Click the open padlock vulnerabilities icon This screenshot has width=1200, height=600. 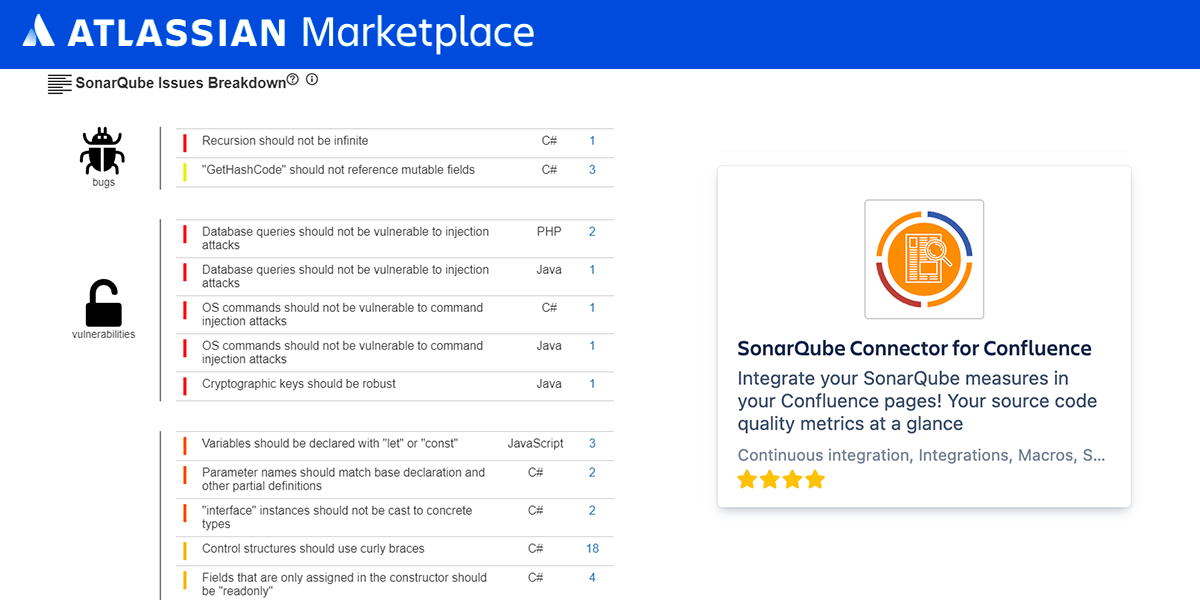tap(103, 303)
